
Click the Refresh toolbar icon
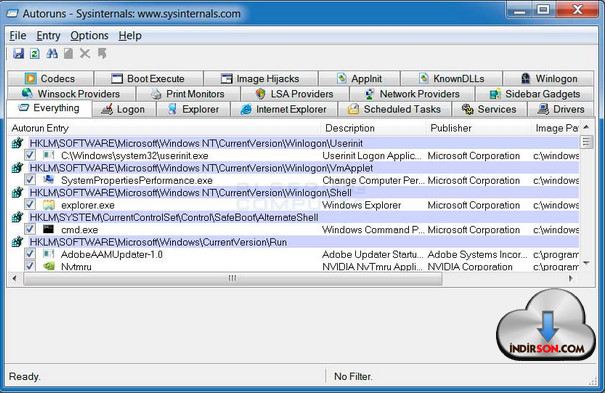click(x=35, y=54)
